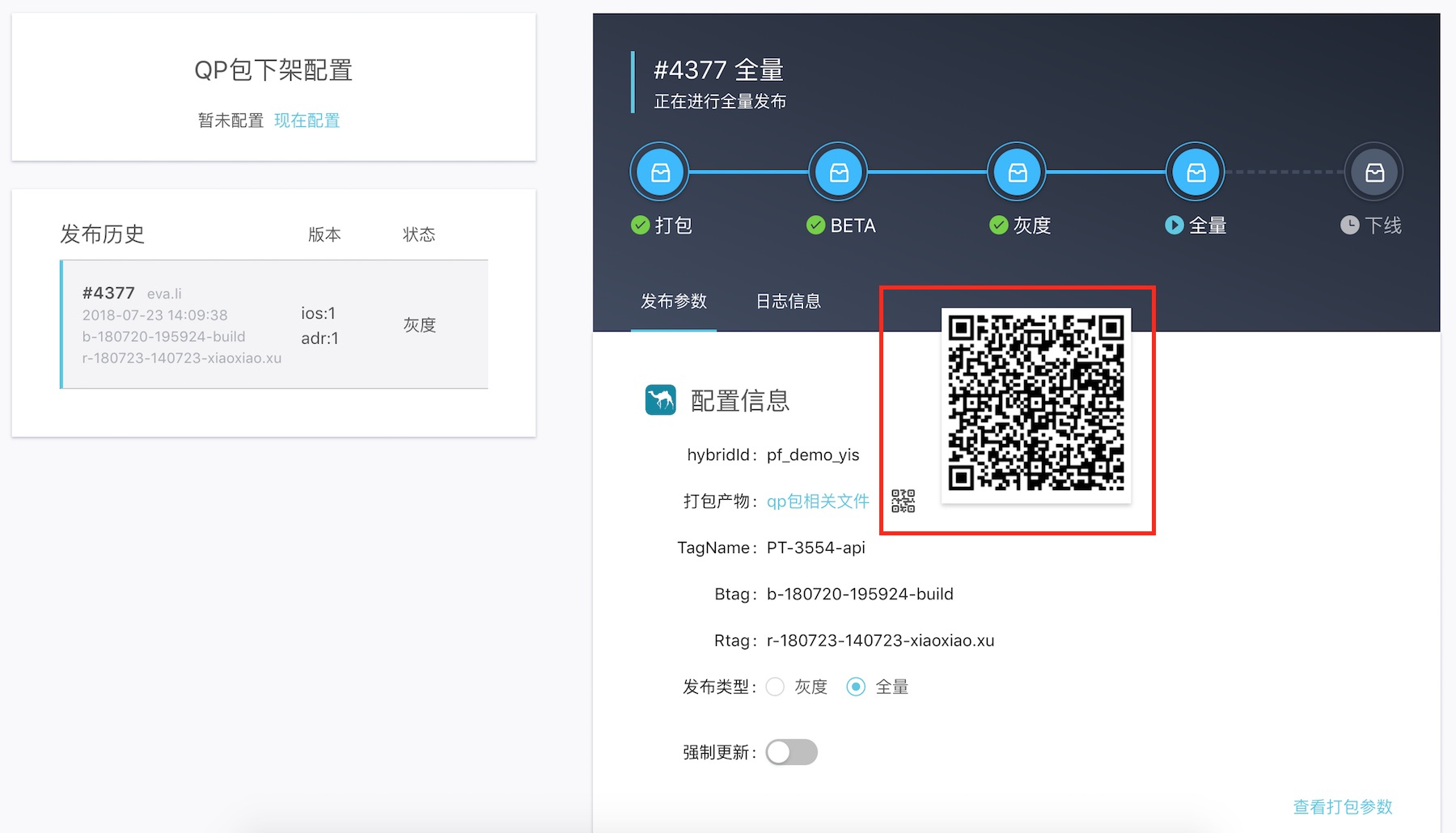Click the camel logo next to 配置信息
Image resolution: width=1456 pixels, height=833 pixels.
[x=661, y=400]
